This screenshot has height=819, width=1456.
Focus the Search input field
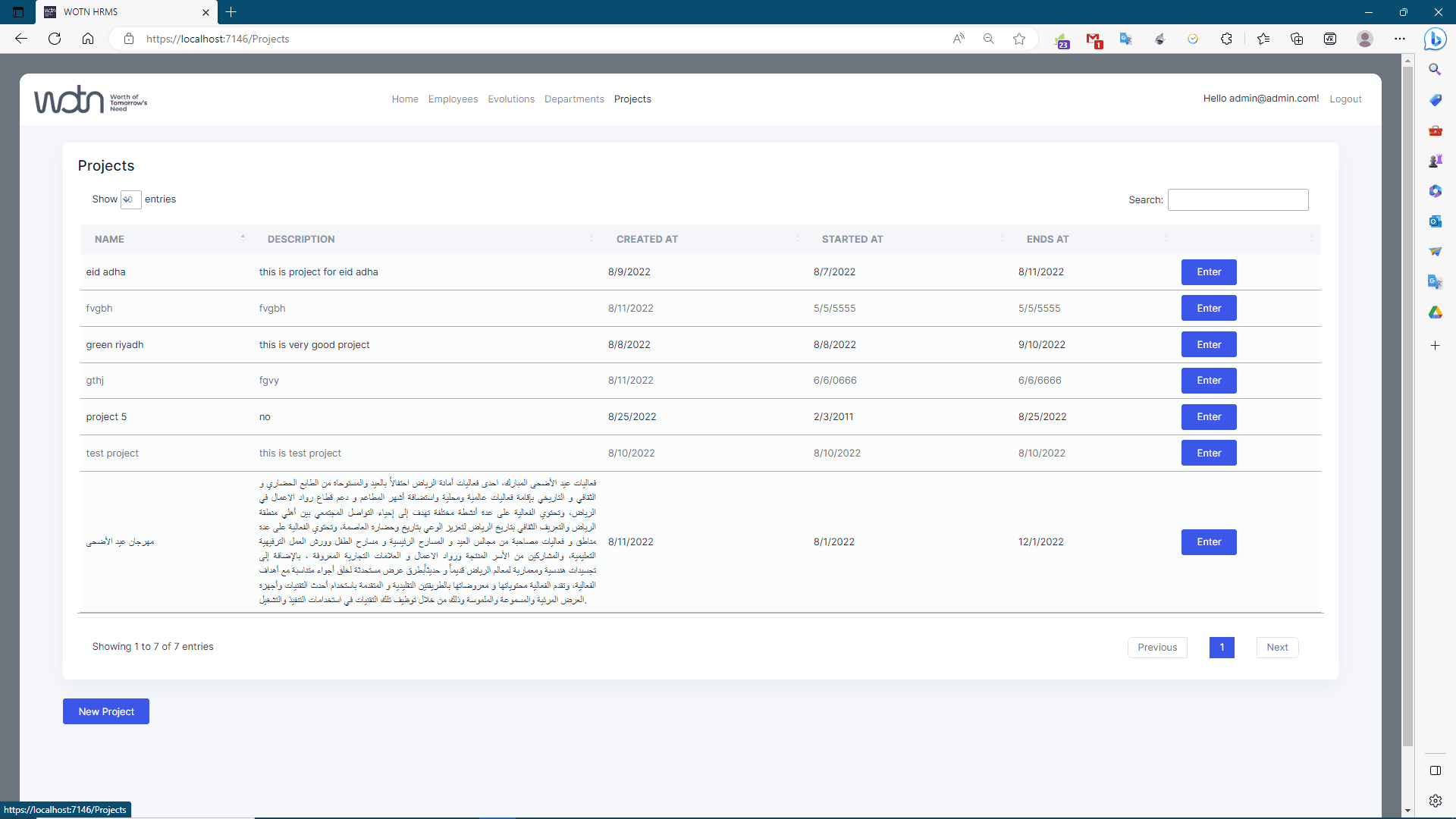[x=1238, y=199]
